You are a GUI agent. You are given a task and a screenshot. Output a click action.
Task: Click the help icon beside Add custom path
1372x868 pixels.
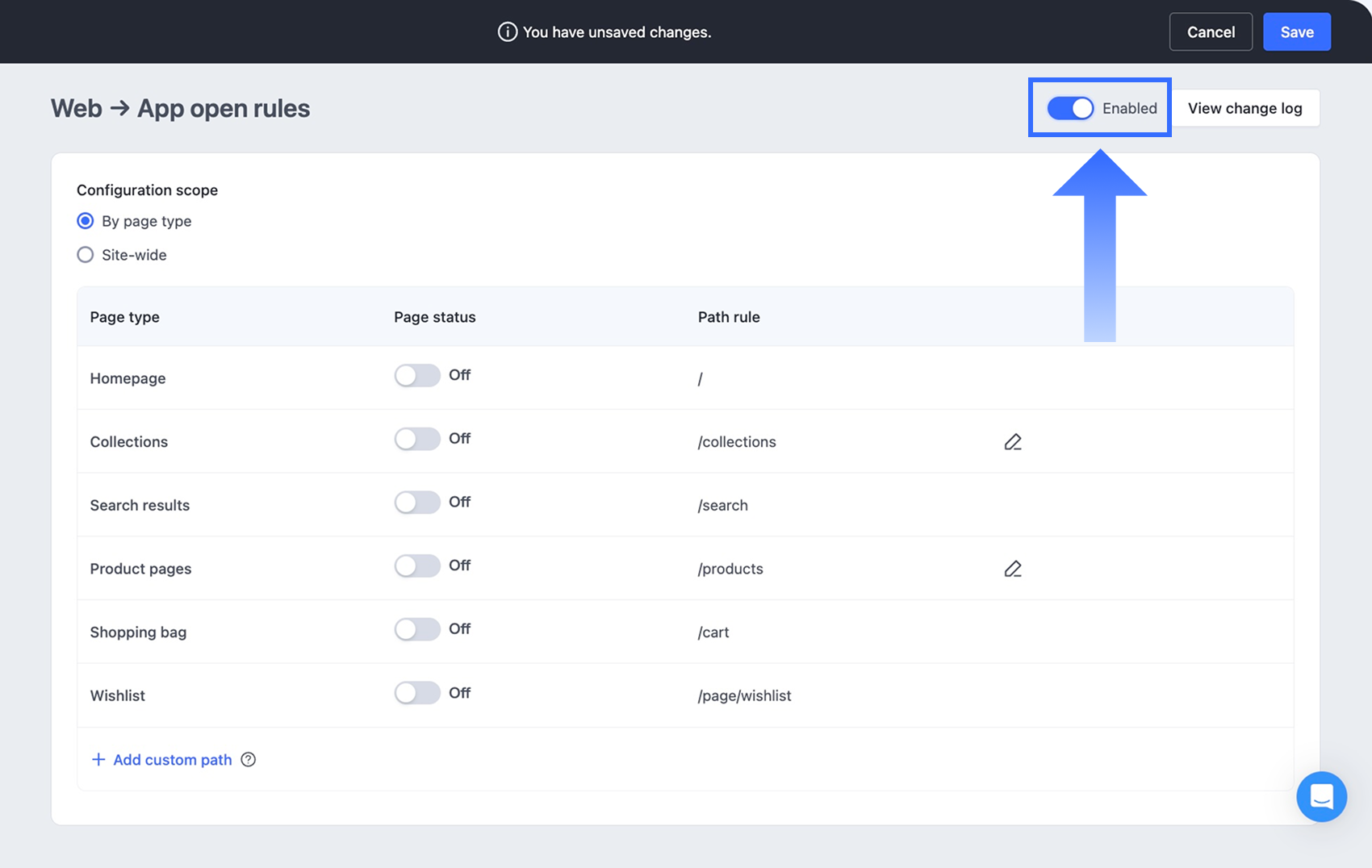tap(249, 759)
